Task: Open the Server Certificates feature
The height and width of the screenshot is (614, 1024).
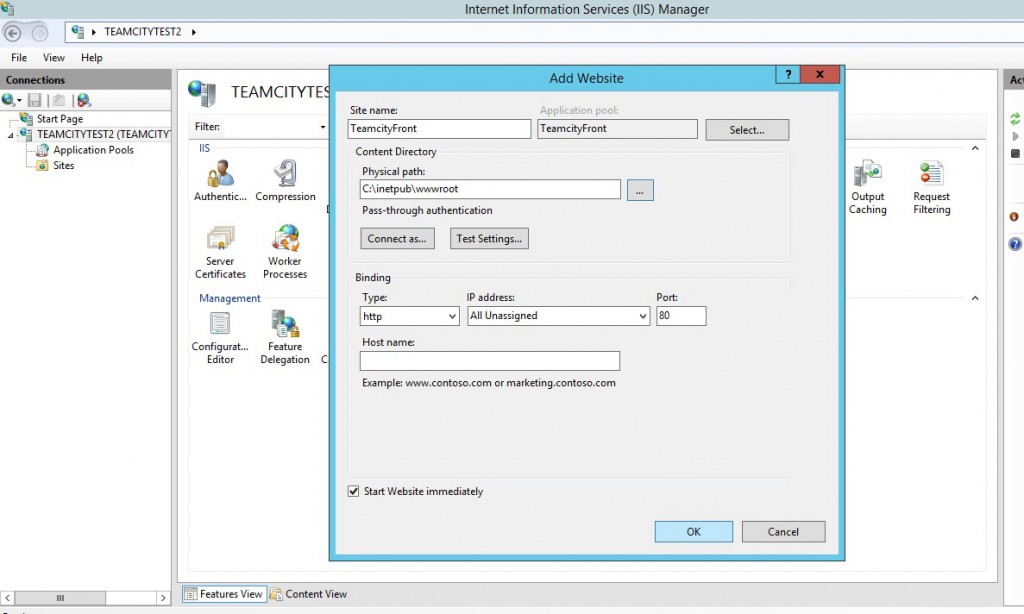Action: click(220, 253)
